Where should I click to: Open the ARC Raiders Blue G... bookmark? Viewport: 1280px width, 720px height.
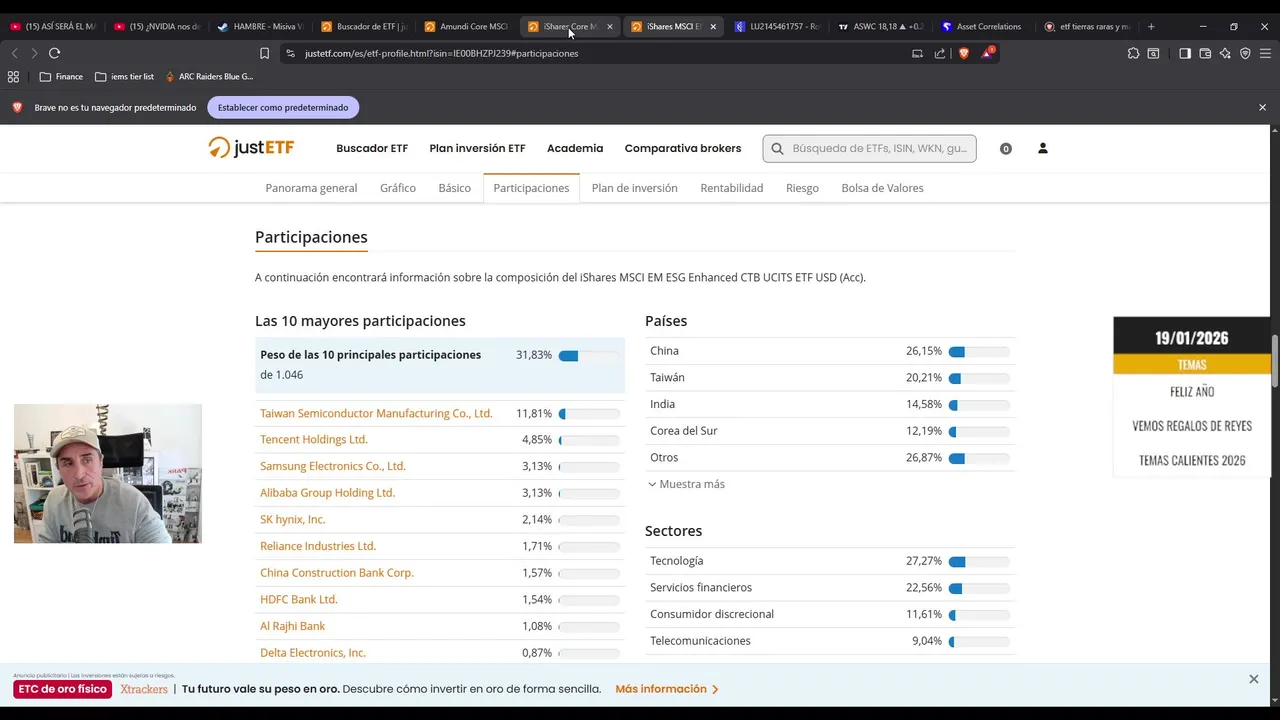pos(209,76)
